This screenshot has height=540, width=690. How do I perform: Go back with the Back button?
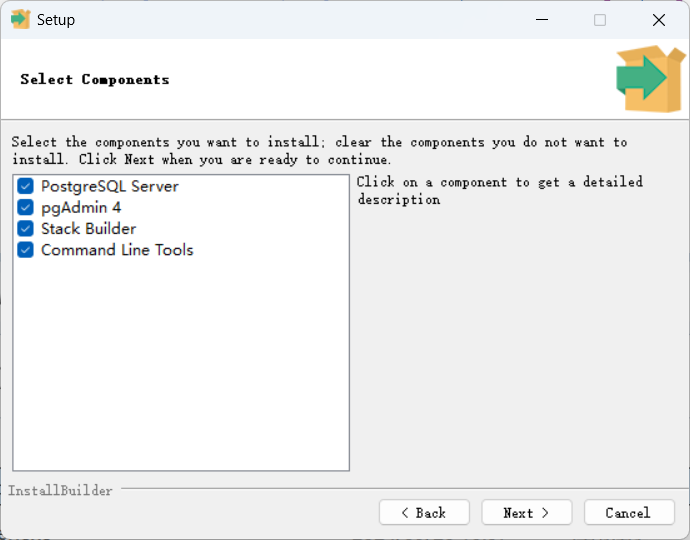[x=424, y=513]
